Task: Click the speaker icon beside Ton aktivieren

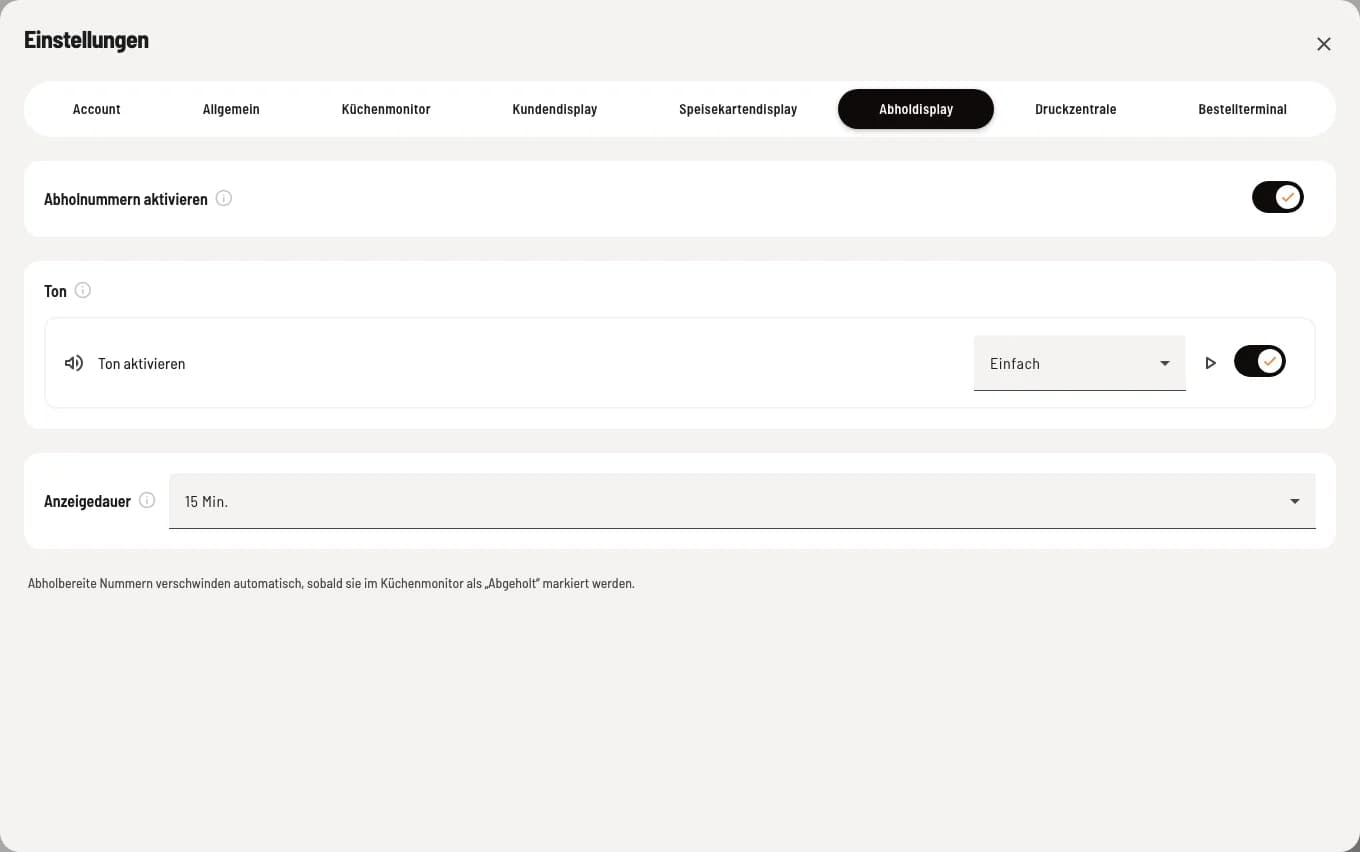Action: coord(74,363)
